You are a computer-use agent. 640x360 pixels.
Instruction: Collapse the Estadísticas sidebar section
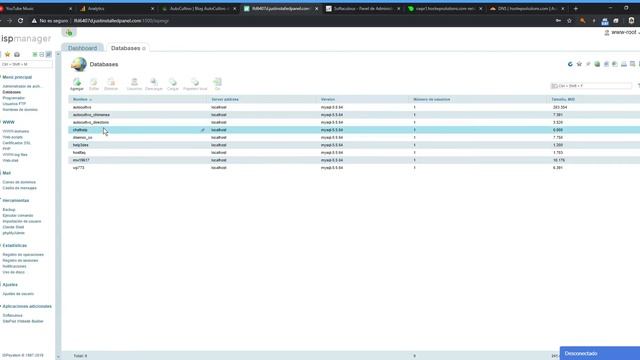pyautogui.click(x=14, y=245)
